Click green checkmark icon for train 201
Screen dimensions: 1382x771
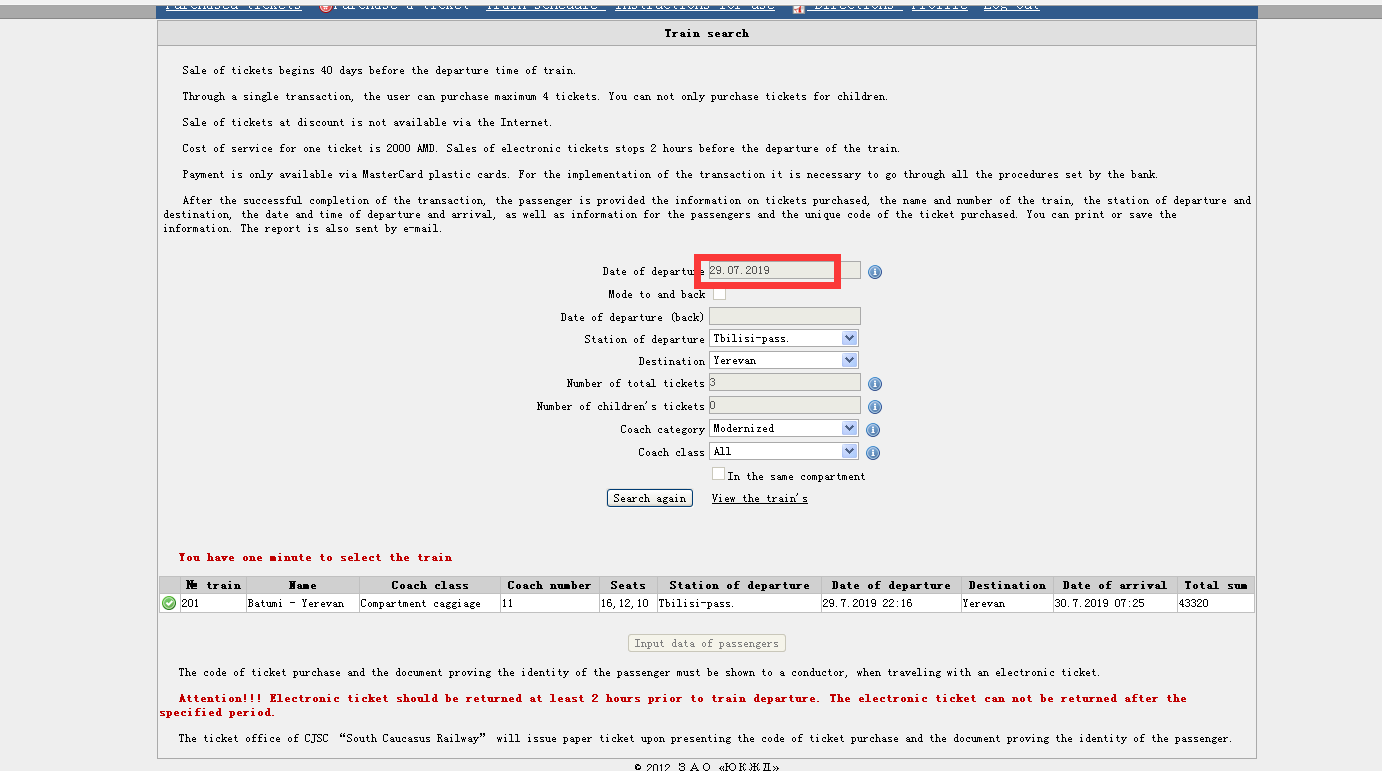(169, 603)
